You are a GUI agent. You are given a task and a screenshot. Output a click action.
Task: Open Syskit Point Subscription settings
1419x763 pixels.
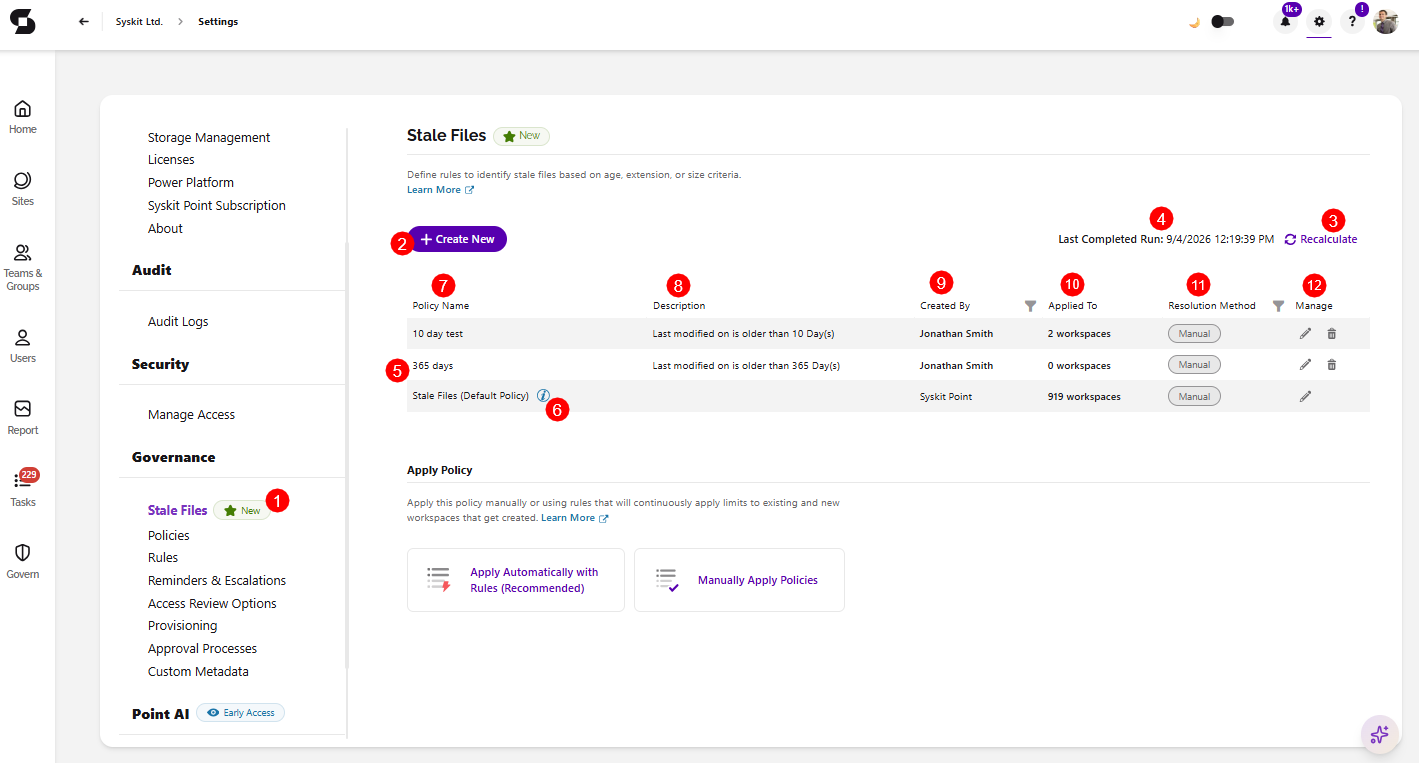pyautogui.click(x=217, y=205)
